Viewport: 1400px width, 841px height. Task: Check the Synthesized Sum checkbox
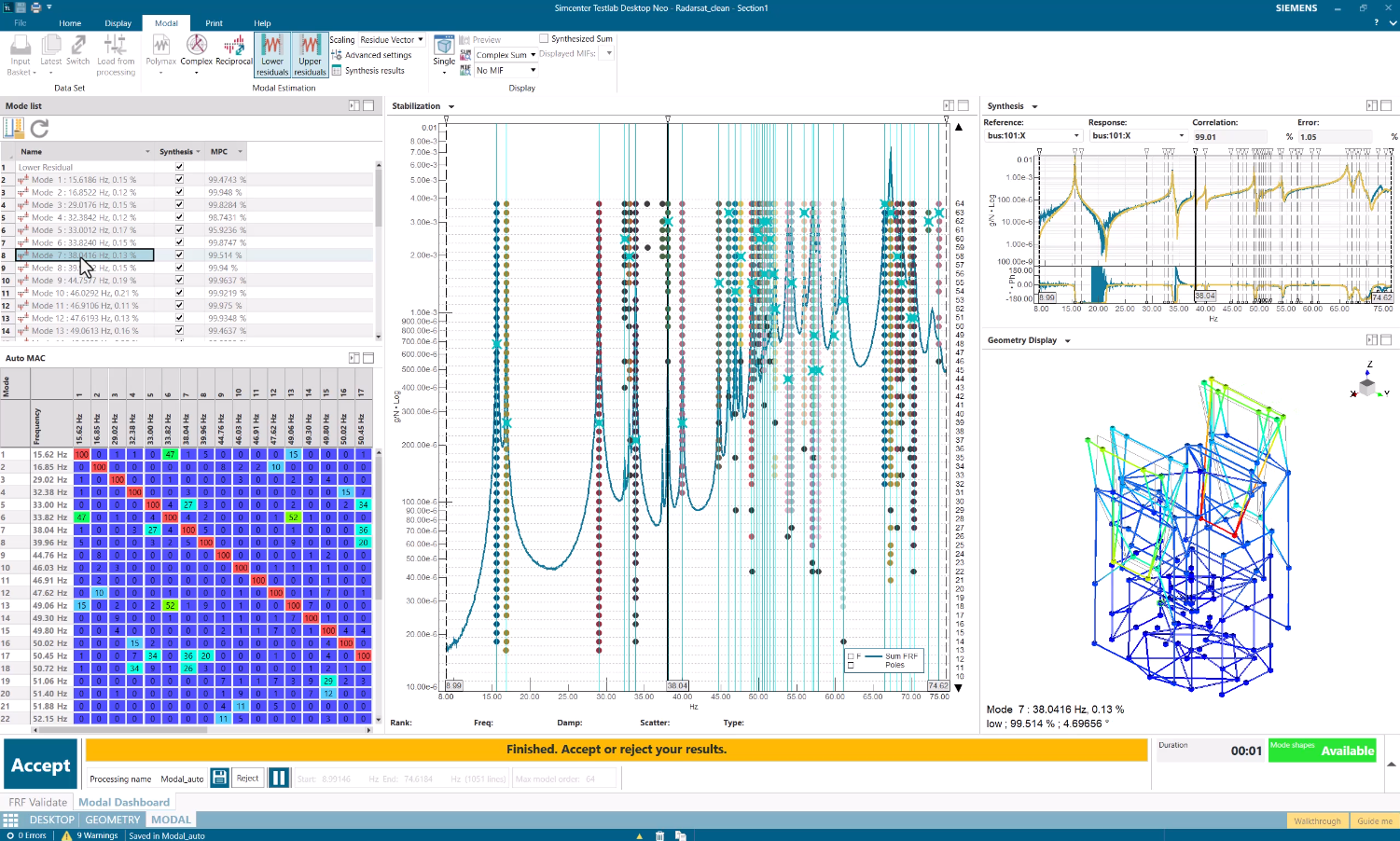[x=544, y=37]
